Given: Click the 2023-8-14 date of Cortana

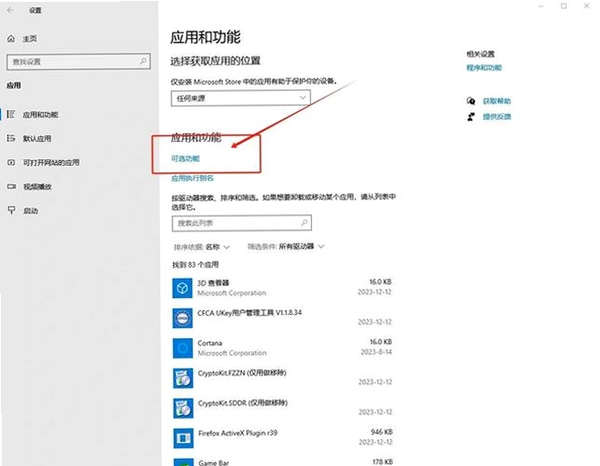Looking at the screenshot, I should (x=376, y=352).
